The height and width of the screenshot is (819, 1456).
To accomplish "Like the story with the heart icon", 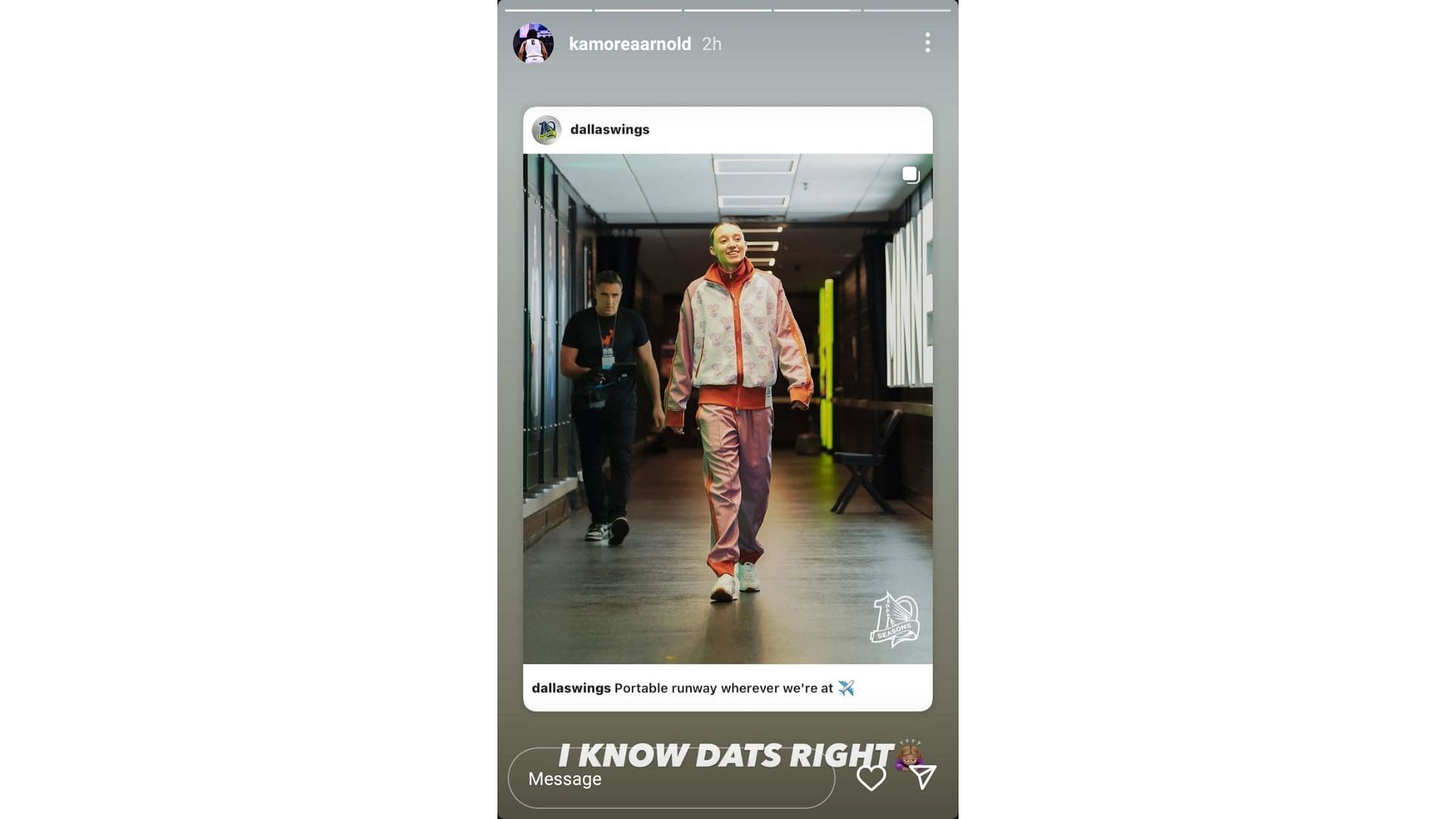I will point(871,778).
